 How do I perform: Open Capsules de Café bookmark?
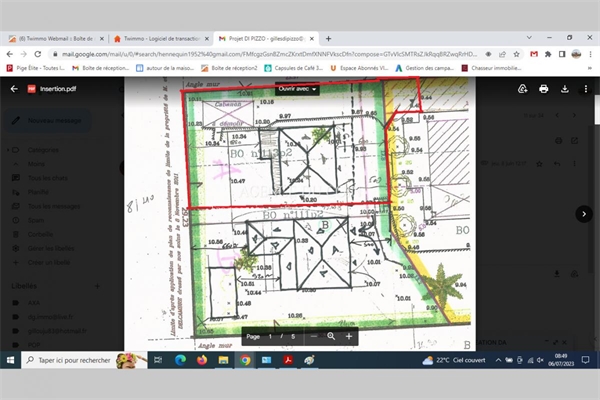coord(294,68)
